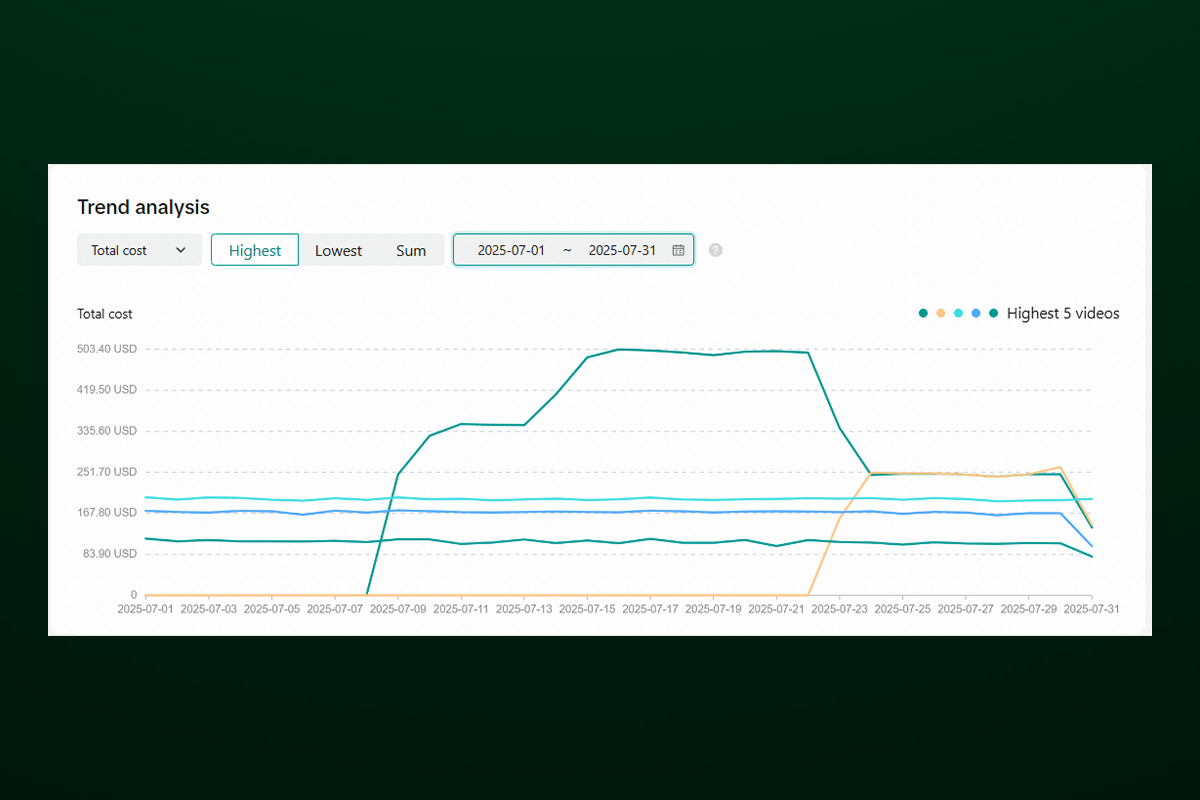The width and height of the screenshot is (1200, 800).
Task: Switch to the Lowest option
Action: (338, 250)
